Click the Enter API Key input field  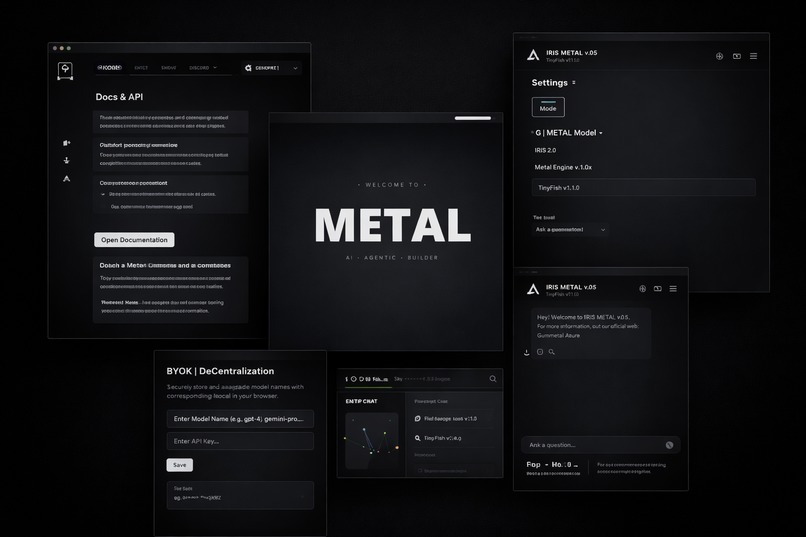pyautogui.click(x=240, y=441)
